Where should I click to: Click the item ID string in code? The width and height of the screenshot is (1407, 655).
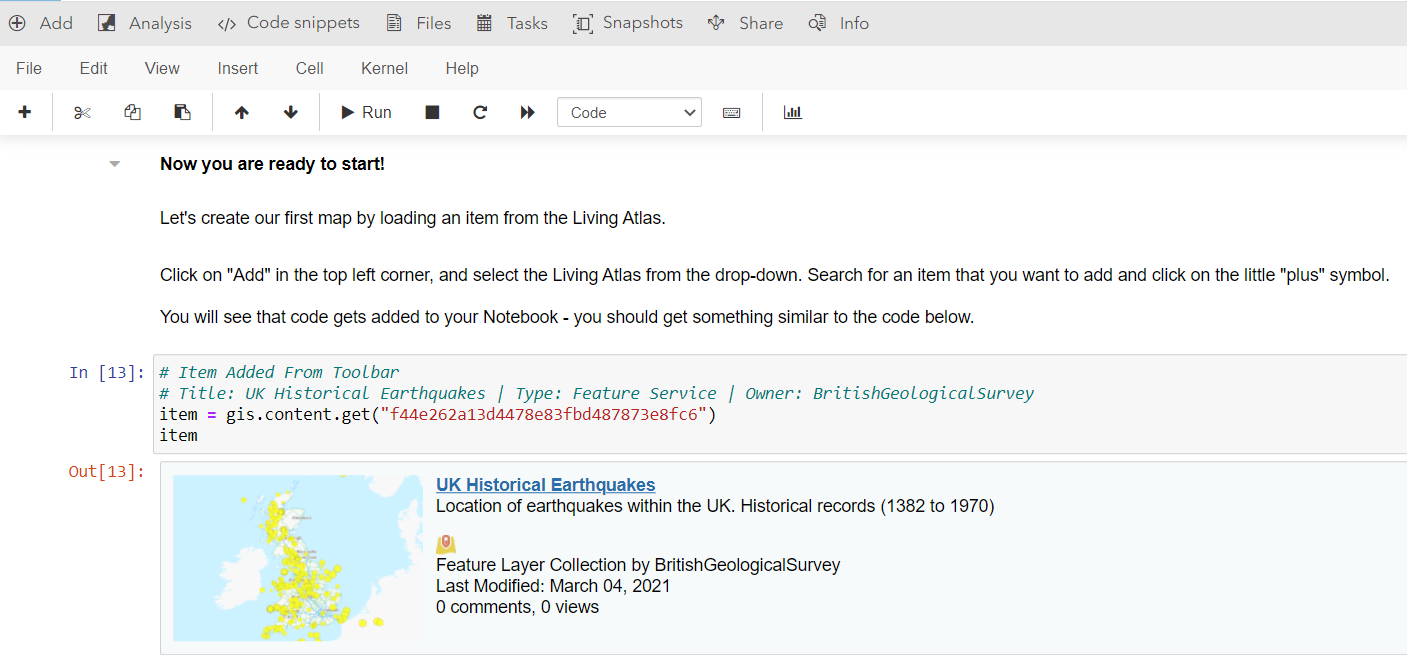coord(545,414)
